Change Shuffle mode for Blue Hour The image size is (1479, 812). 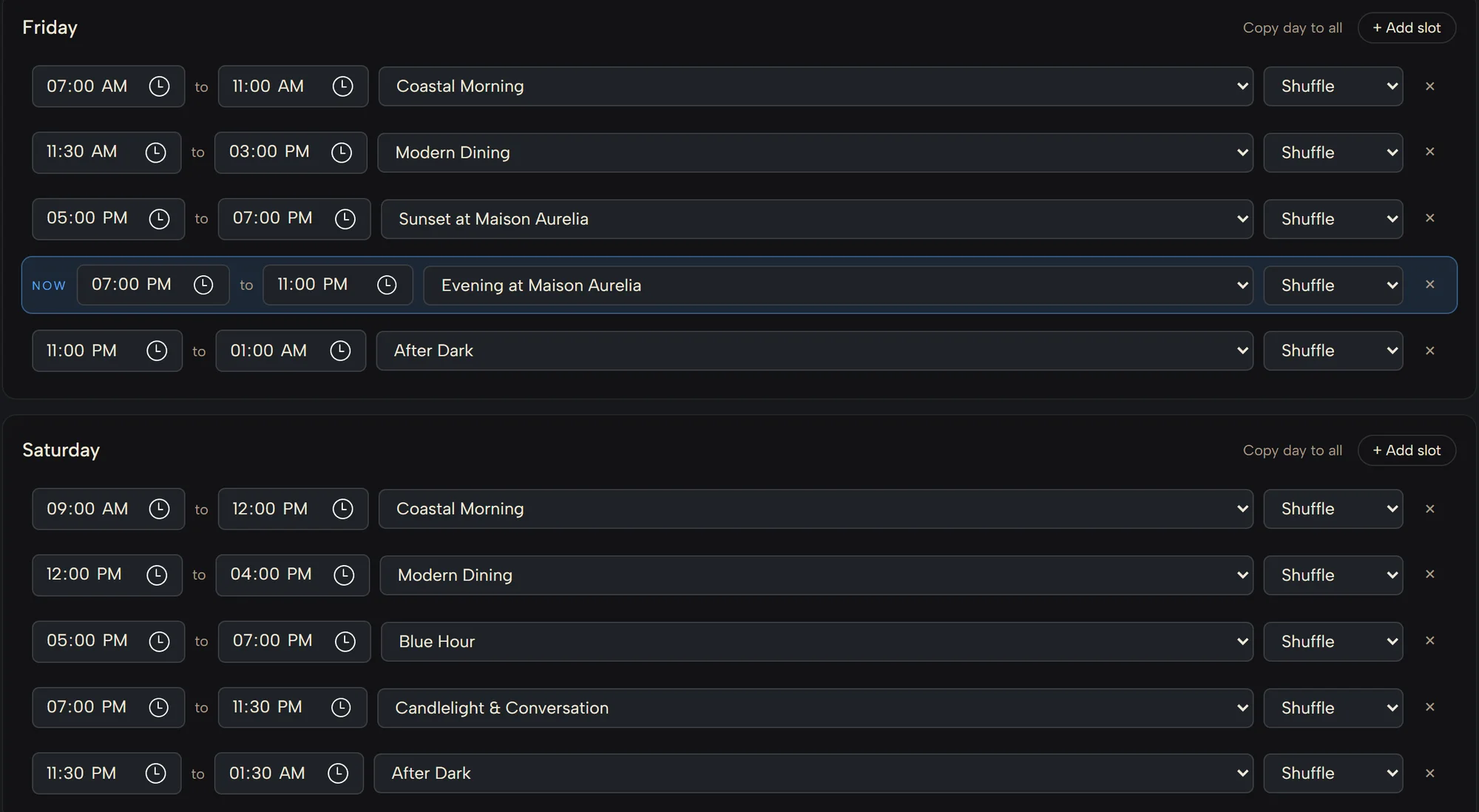pyautogui.click(x=1333, y=642)
